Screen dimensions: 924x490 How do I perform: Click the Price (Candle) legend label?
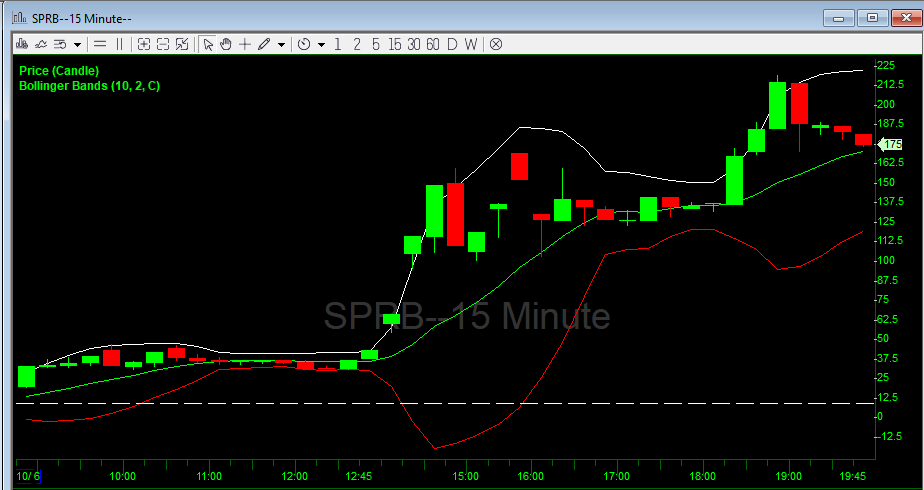[58, 71]
